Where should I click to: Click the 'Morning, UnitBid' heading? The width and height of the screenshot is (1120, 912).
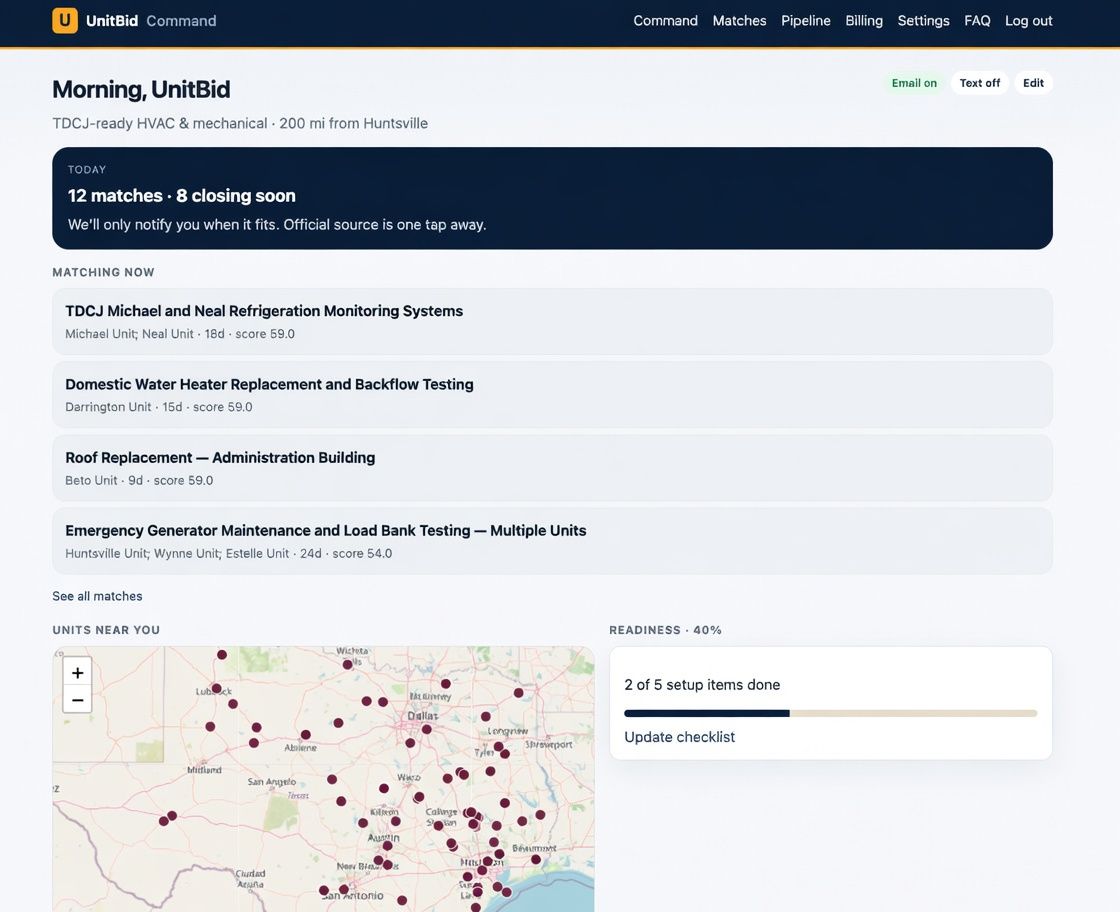[141, 89]
